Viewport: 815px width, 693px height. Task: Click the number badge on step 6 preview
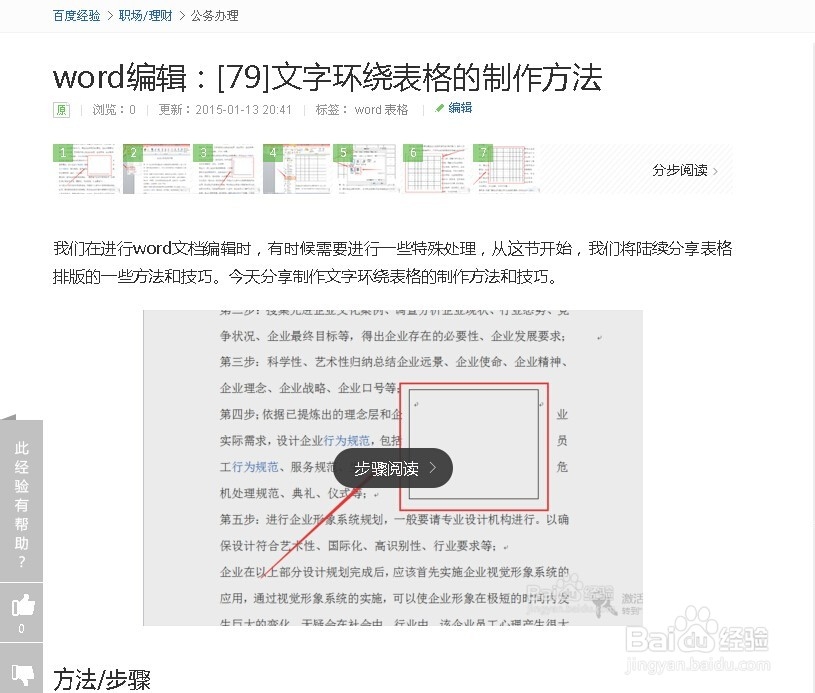[413, 152]
